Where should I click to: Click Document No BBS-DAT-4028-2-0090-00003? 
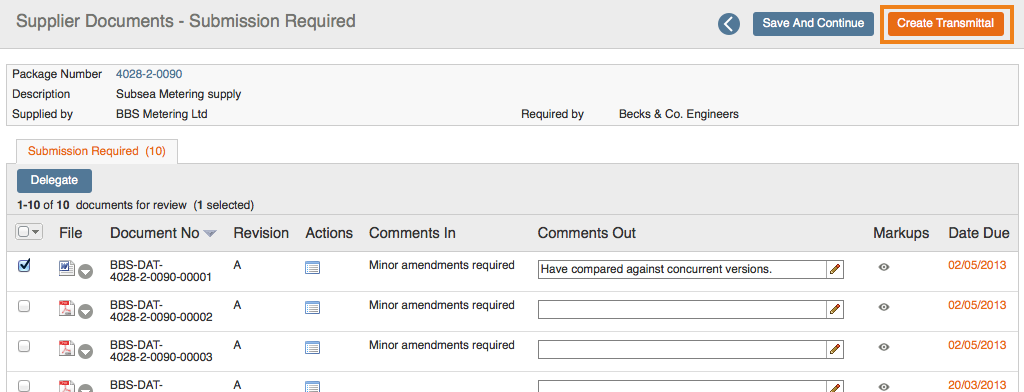pos(161,351)
